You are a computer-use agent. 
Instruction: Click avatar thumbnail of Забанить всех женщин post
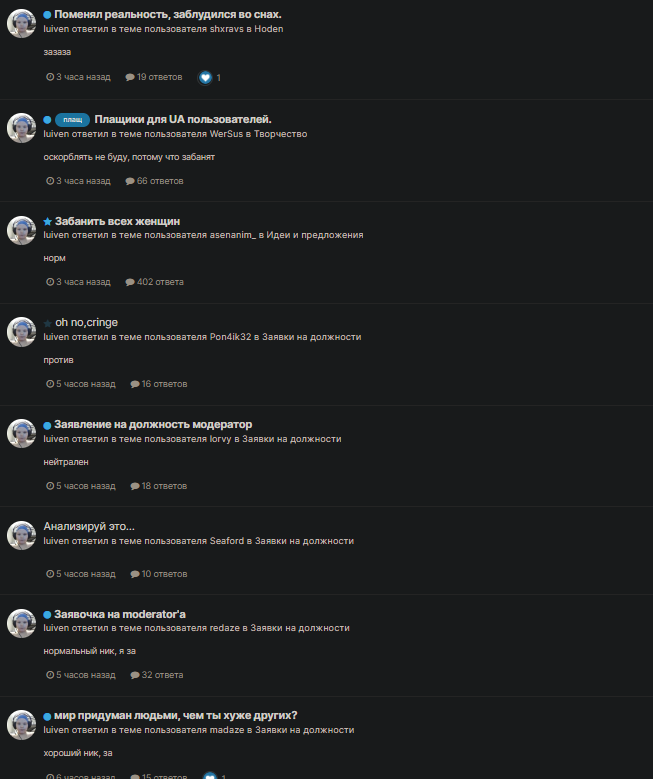point(21,230)
